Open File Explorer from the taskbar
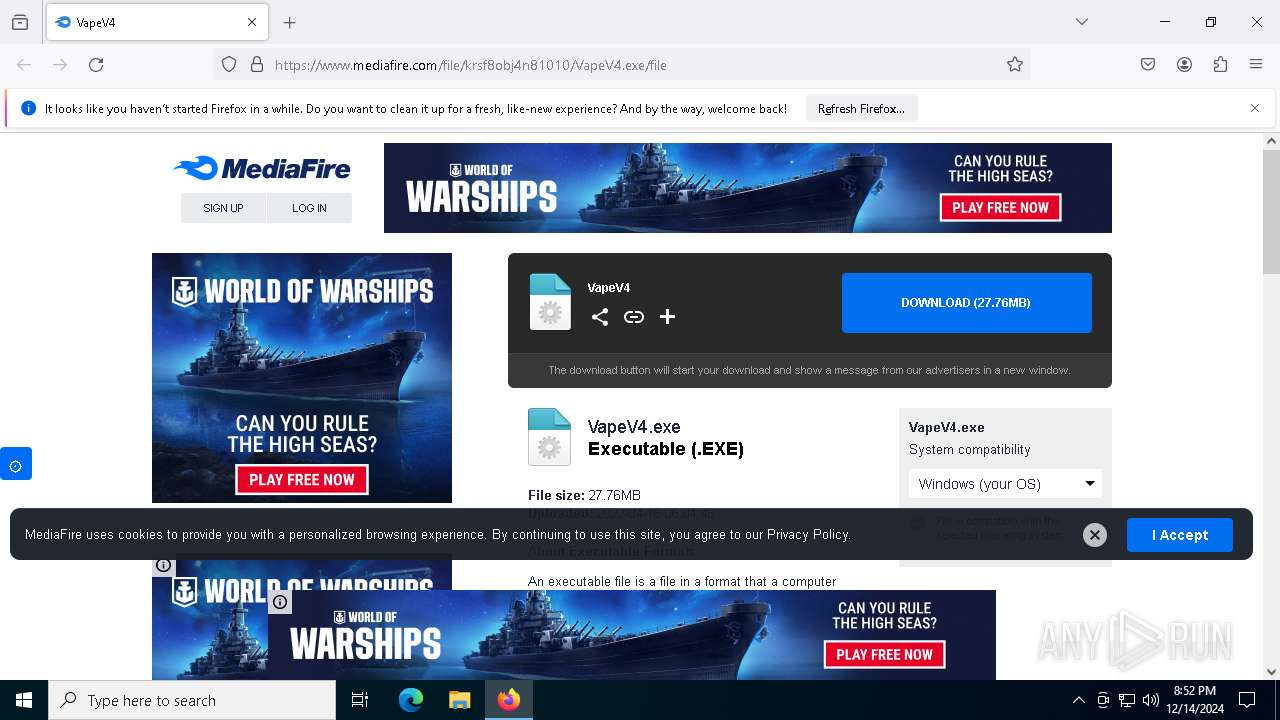 (x=459, y=700)
